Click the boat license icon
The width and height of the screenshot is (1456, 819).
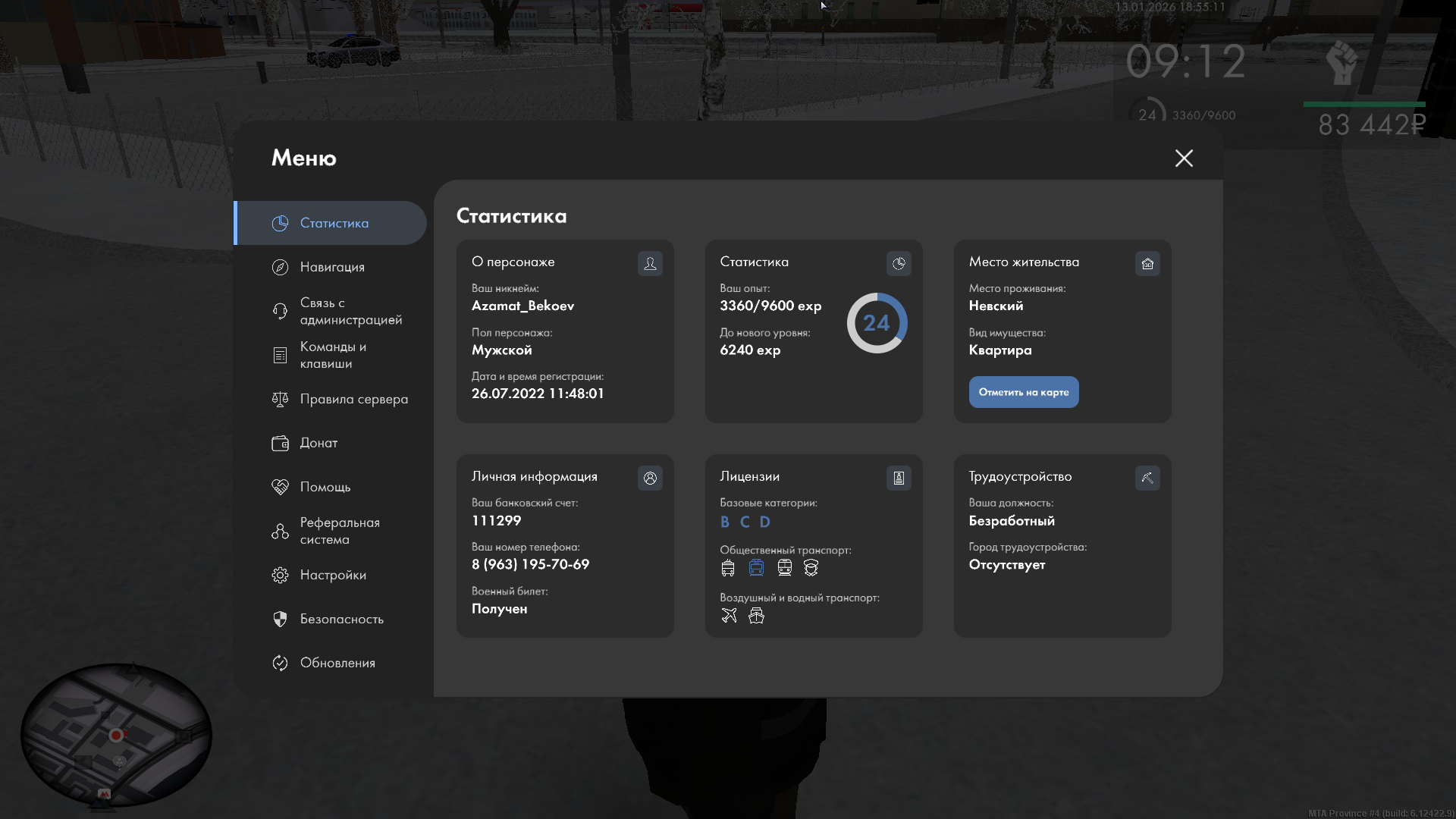pyautogui.click(x=756, y=616)
